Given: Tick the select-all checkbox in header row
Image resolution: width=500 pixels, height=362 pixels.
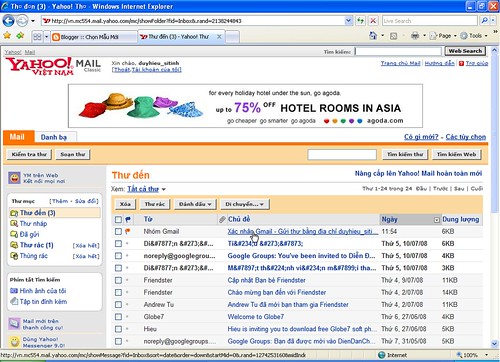Looking at the screenshot, I should point(118,219).
